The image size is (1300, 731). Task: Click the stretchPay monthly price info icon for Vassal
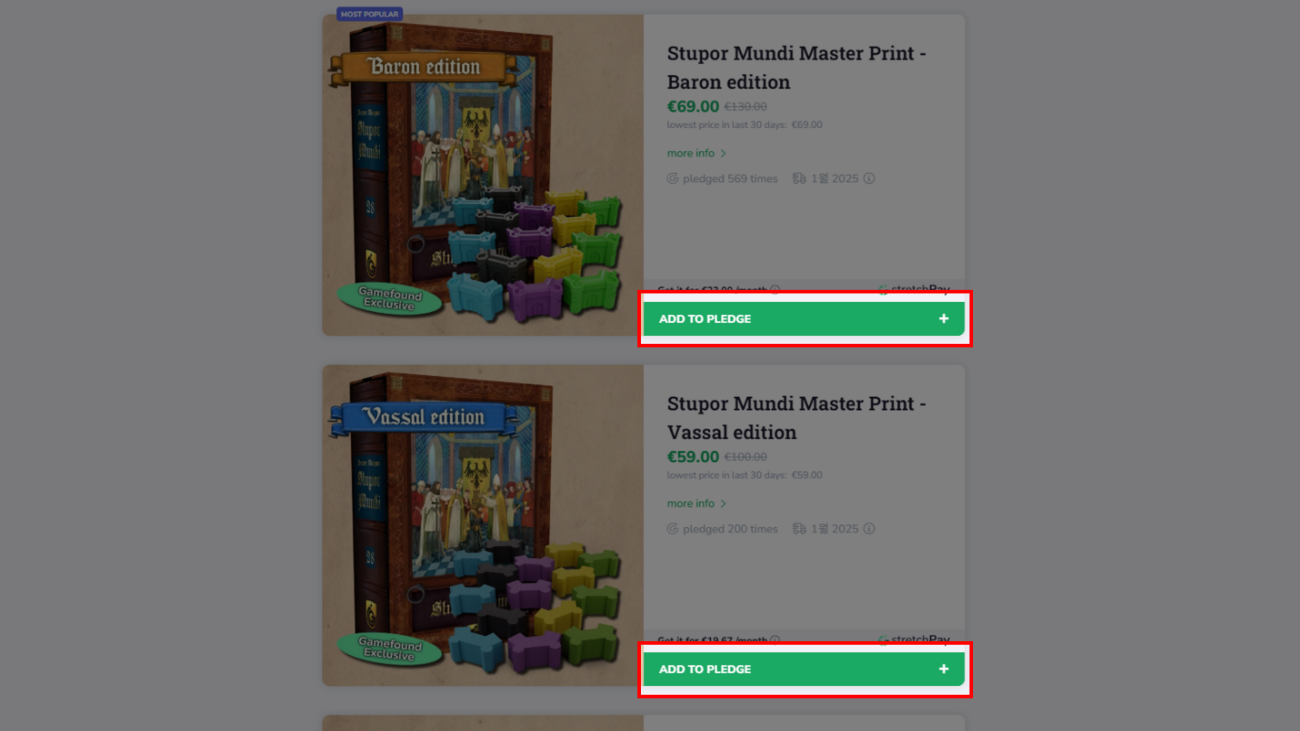[x=775, y=640]
